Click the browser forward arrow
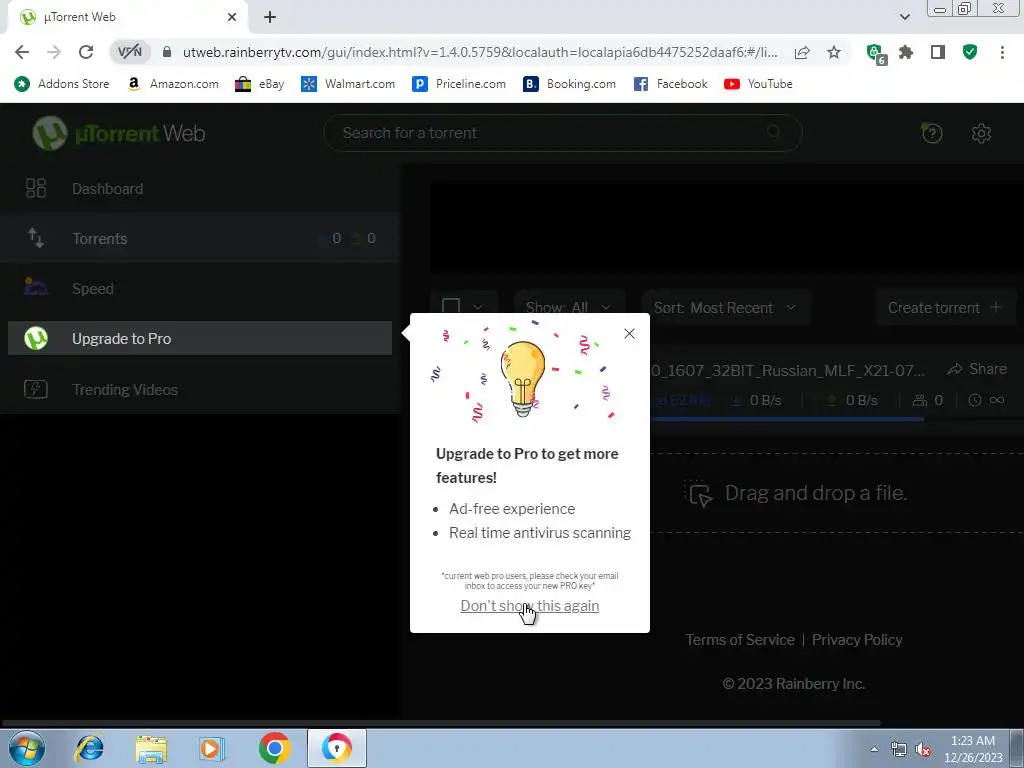The image size is (1024, 768). pyautogui.click(x=54, y=52)
